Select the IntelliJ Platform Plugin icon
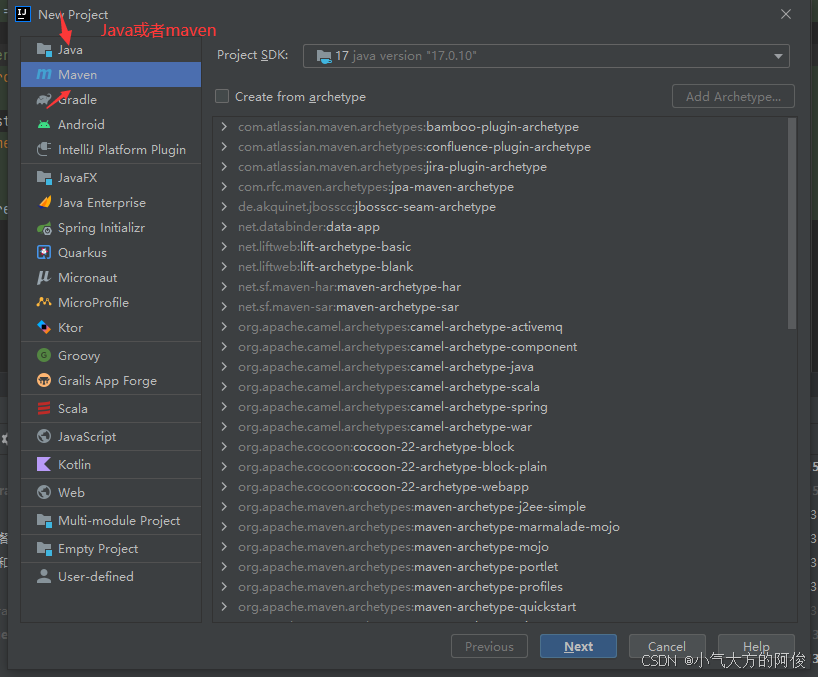818x677 pixels. coord(44,150)
